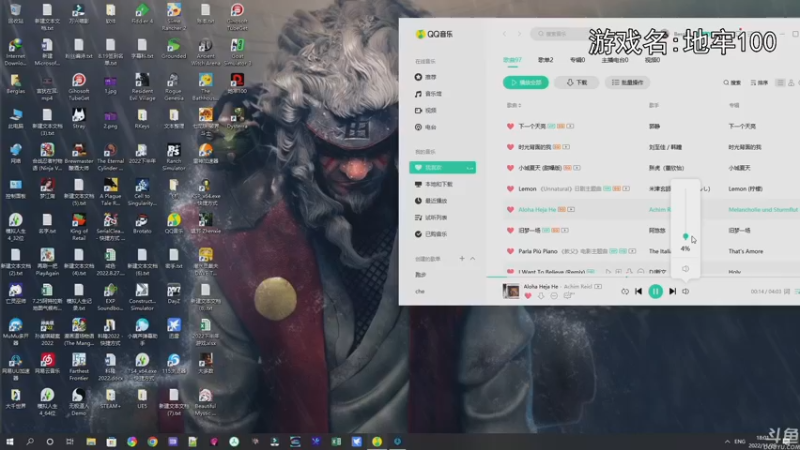Open the sort options for the song list
Image resolution: width=800 pixels, height=450 pixels.
tap(759, 83)
